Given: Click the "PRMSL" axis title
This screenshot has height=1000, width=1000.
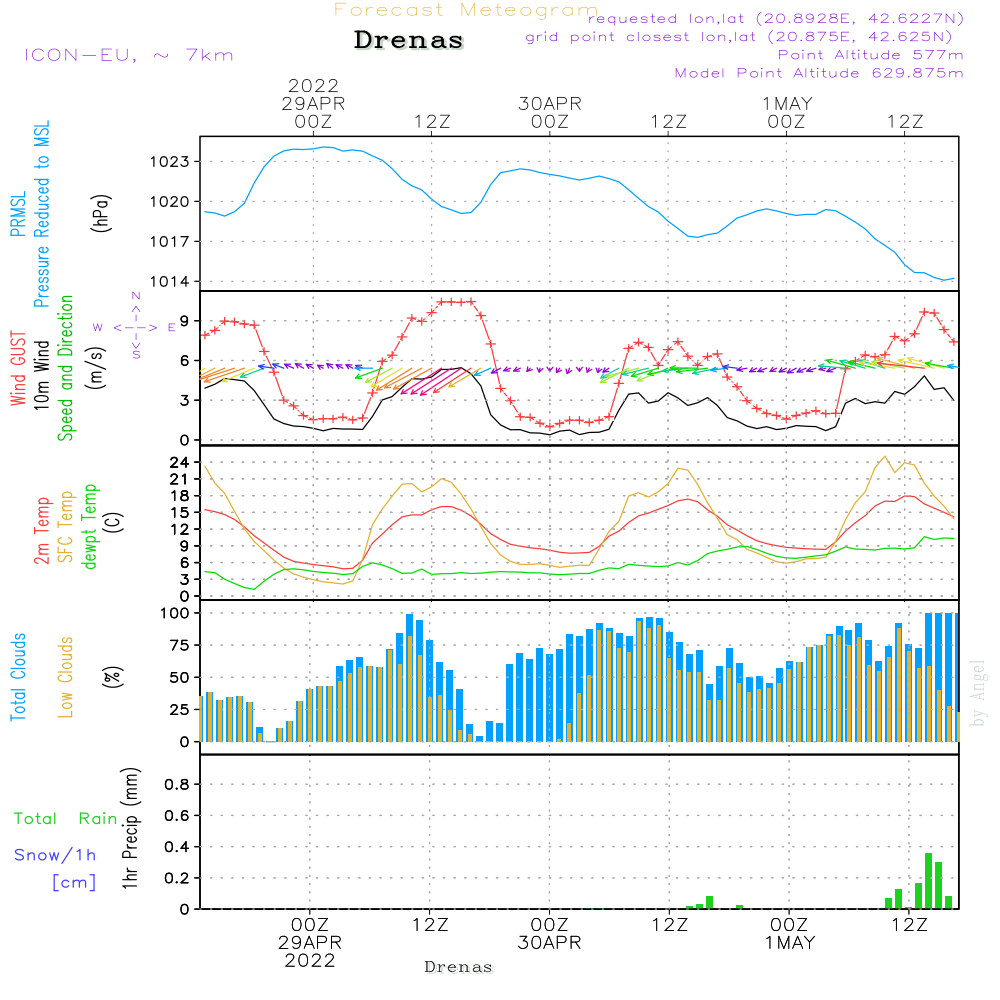Looking at the screenshot, I should click(18, 214).
